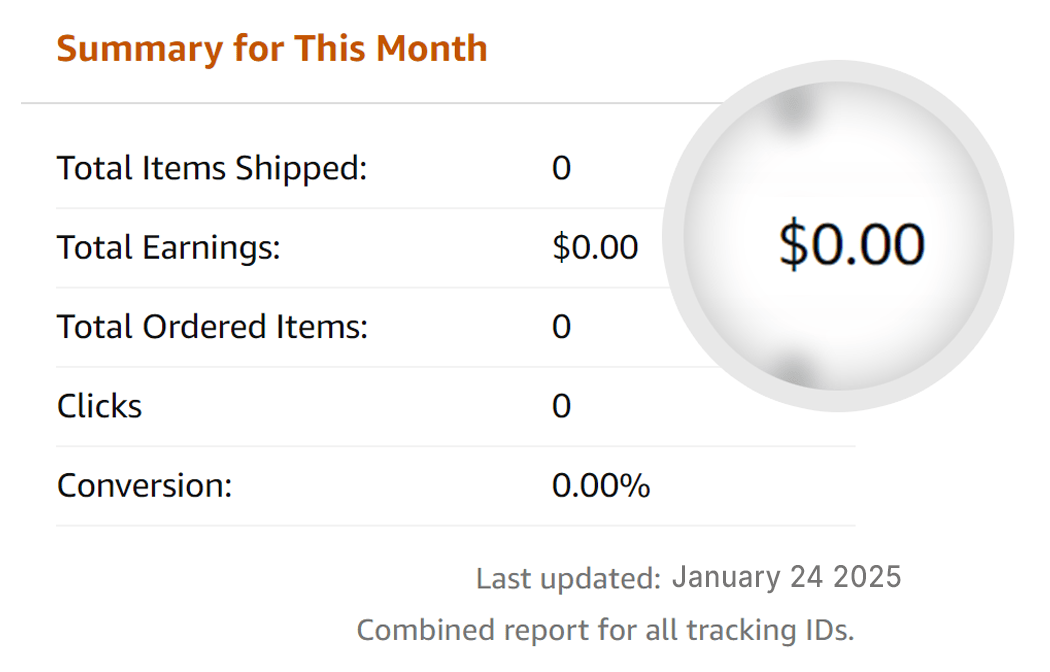Image resolution: width=1050 pixels, height=672 pixels.
Task: Click the Total Items Shipped label
Action: point(212,167)
